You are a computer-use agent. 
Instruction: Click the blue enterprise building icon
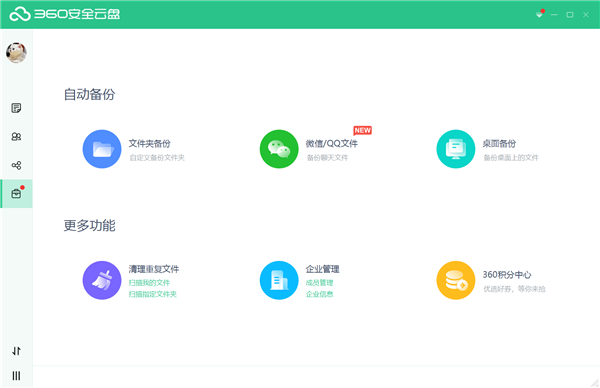click(x=279, y=280)
